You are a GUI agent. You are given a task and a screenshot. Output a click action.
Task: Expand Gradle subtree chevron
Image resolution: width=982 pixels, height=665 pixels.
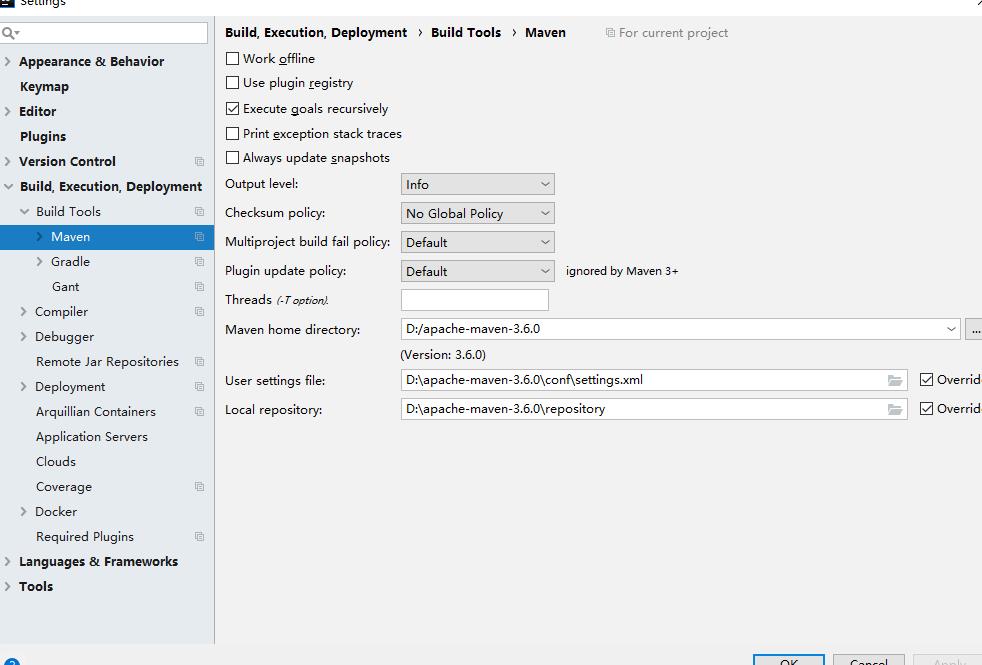39,262
